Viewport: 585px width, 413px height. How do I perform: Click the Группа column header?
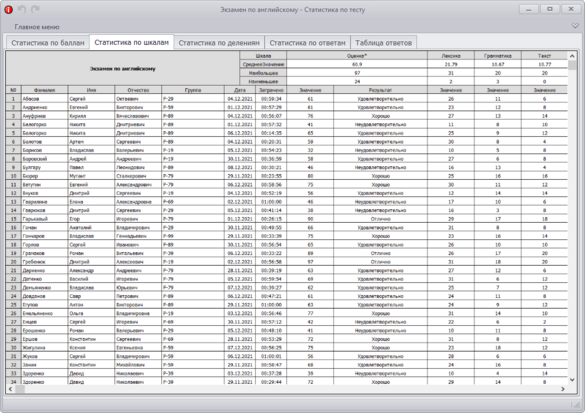193,90
